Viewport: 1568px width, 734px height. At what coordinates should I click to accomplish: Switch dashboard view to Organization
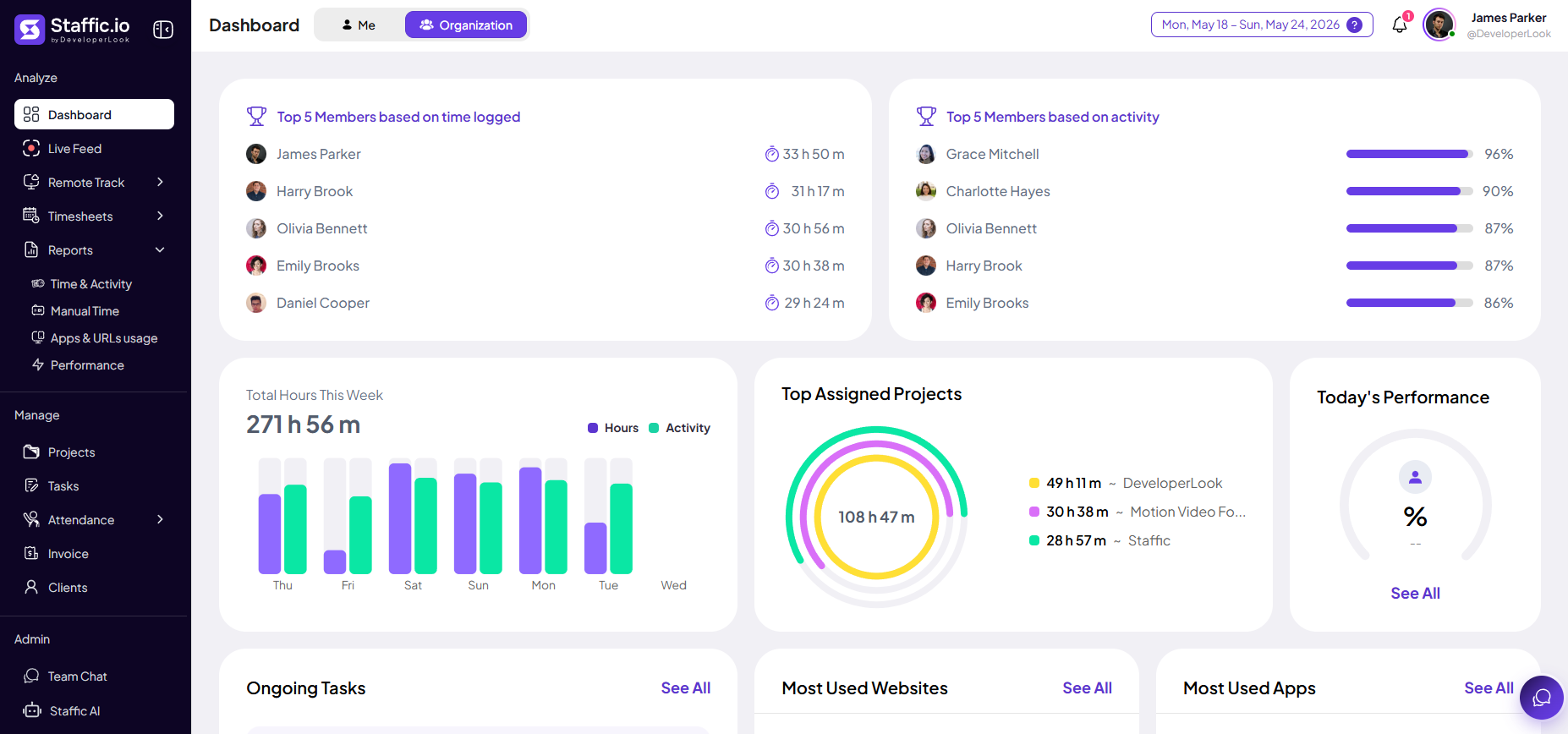click(466, 25)
